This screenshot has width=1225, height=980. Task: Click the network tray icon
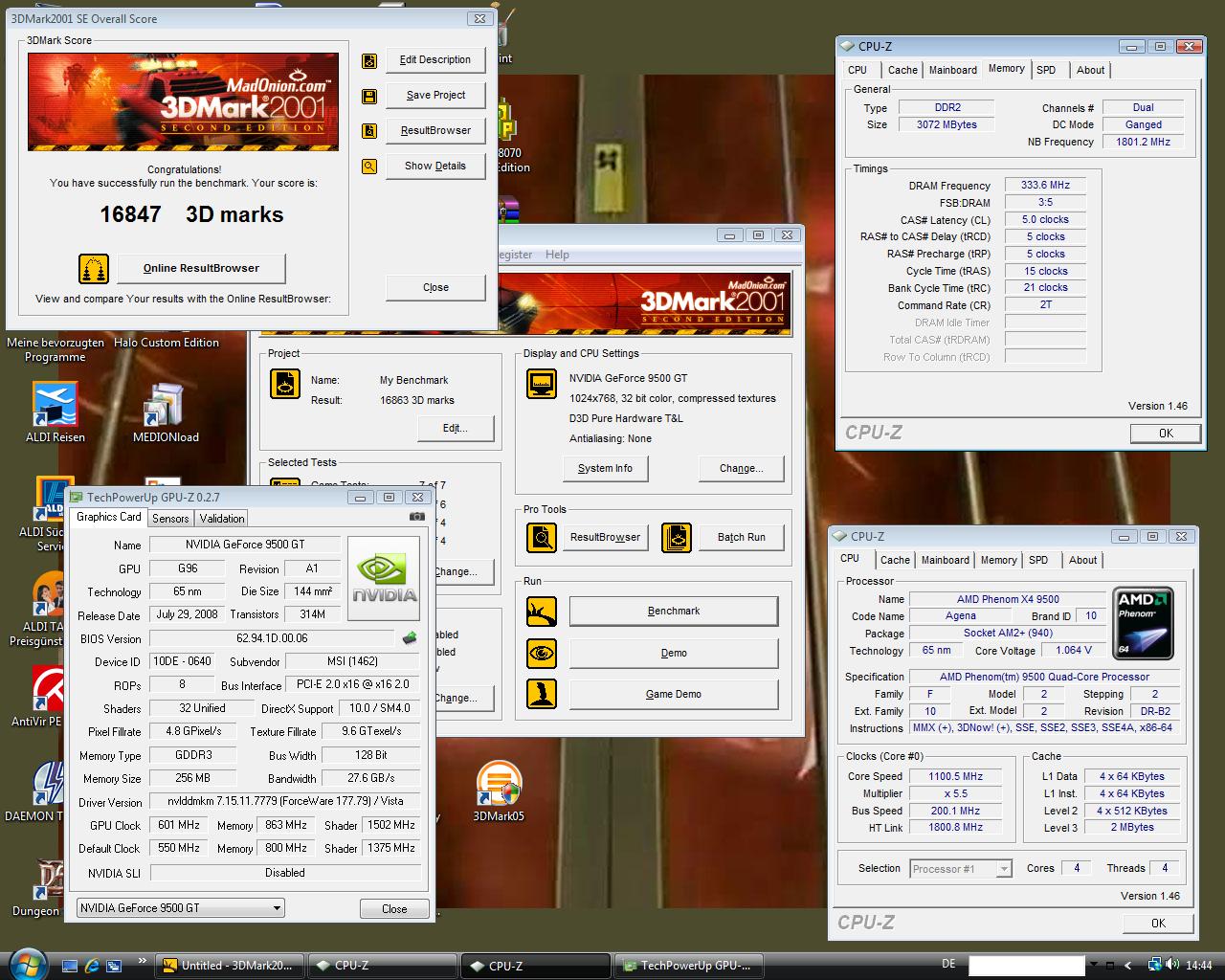1156,965
